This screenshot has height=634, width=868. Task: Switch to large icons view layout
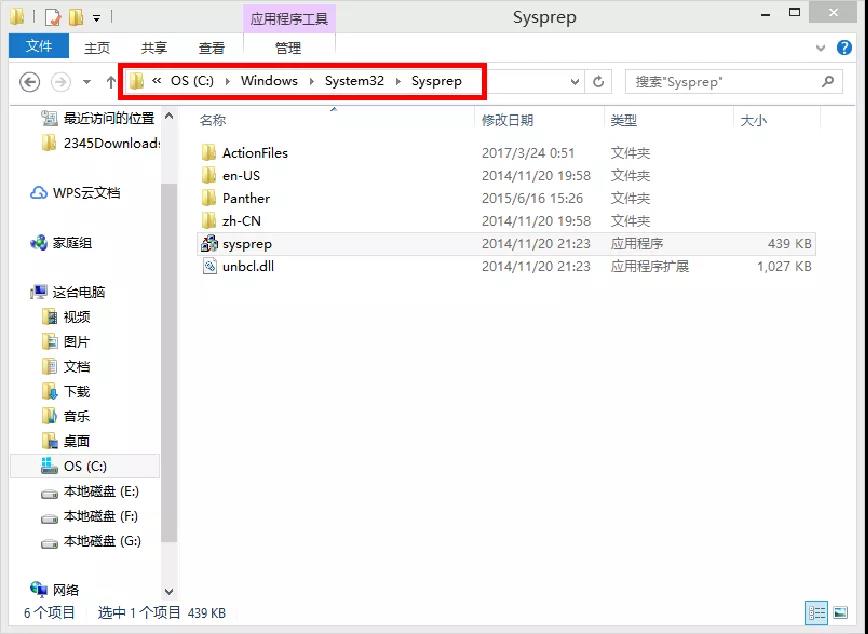pos(840,613)
